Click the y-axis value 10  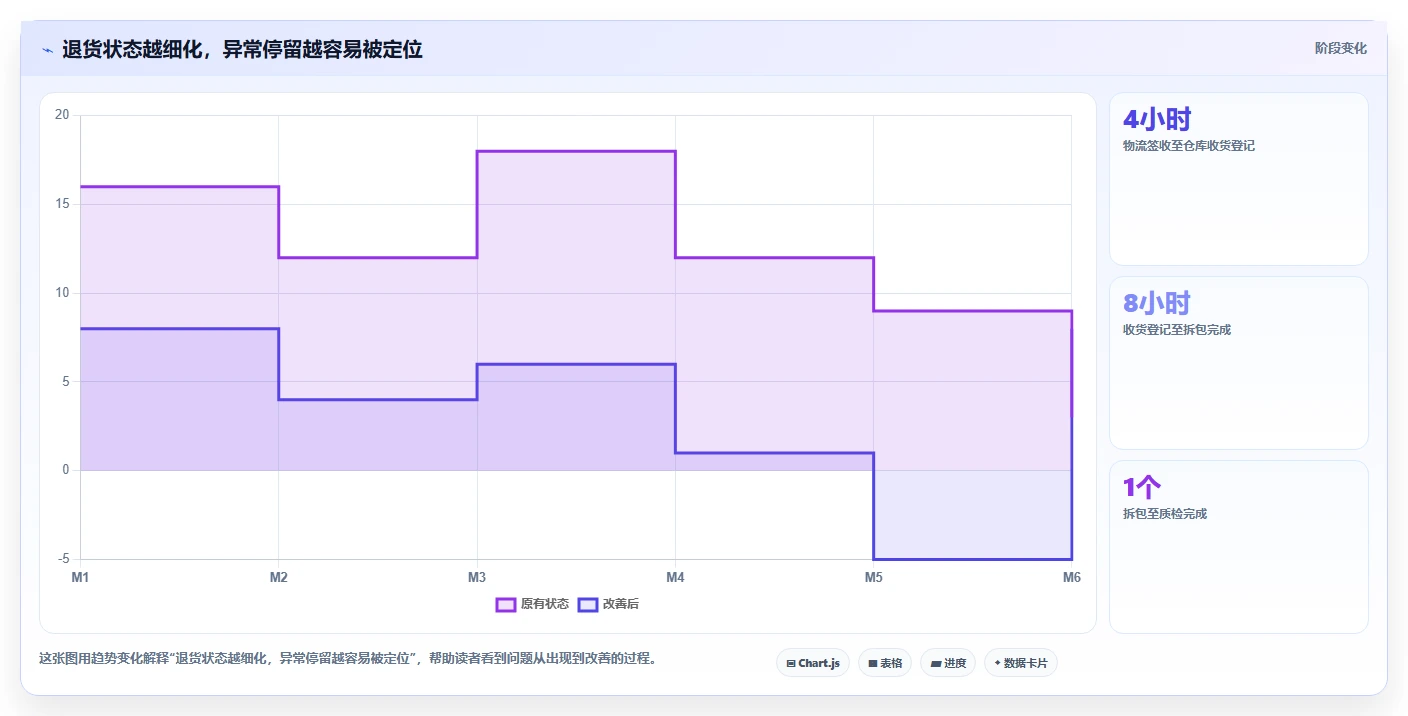tap(62, 293)
